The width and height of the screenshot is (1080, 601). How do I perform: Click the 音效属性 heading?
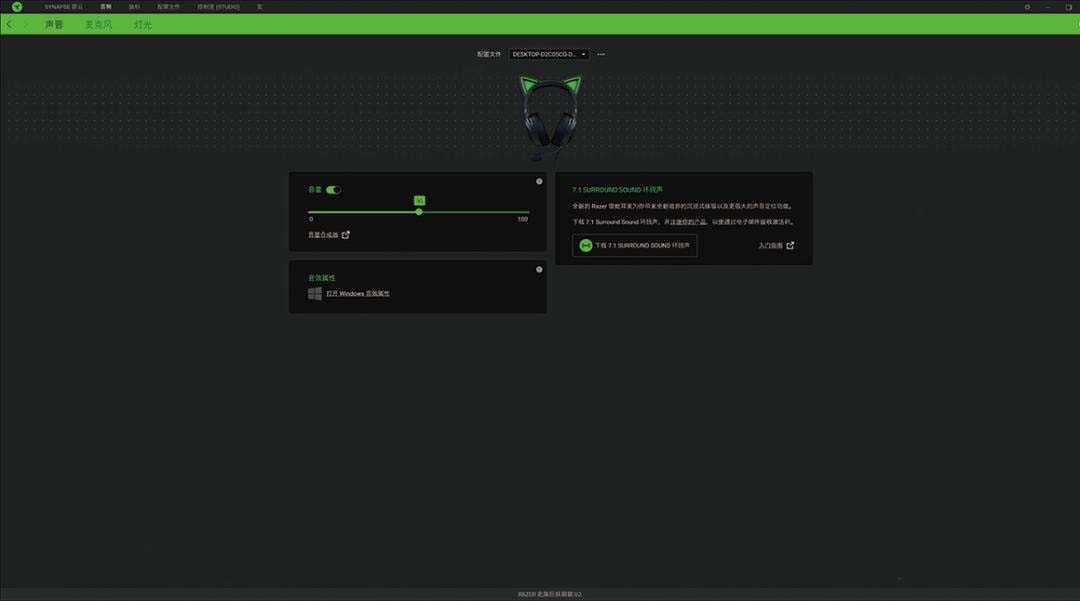coord(322,278)
